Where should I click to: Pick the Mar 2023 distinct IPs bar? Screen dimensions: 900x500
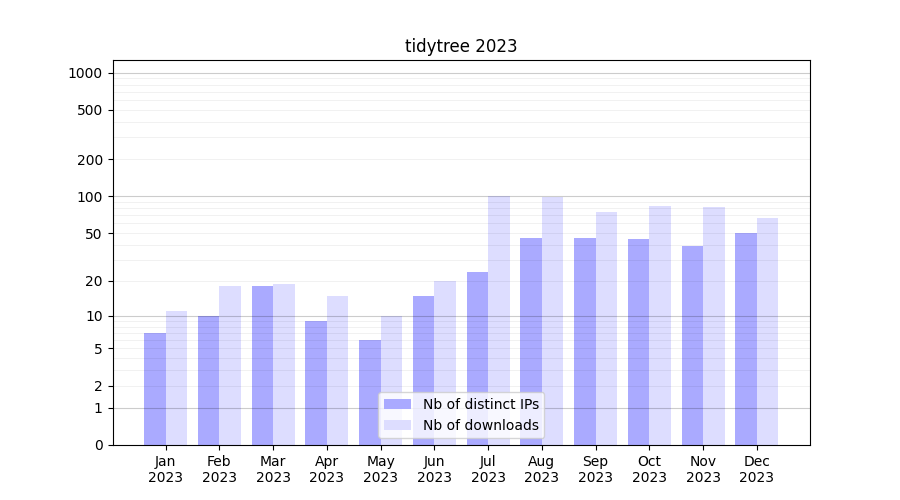tap(262, 365)
